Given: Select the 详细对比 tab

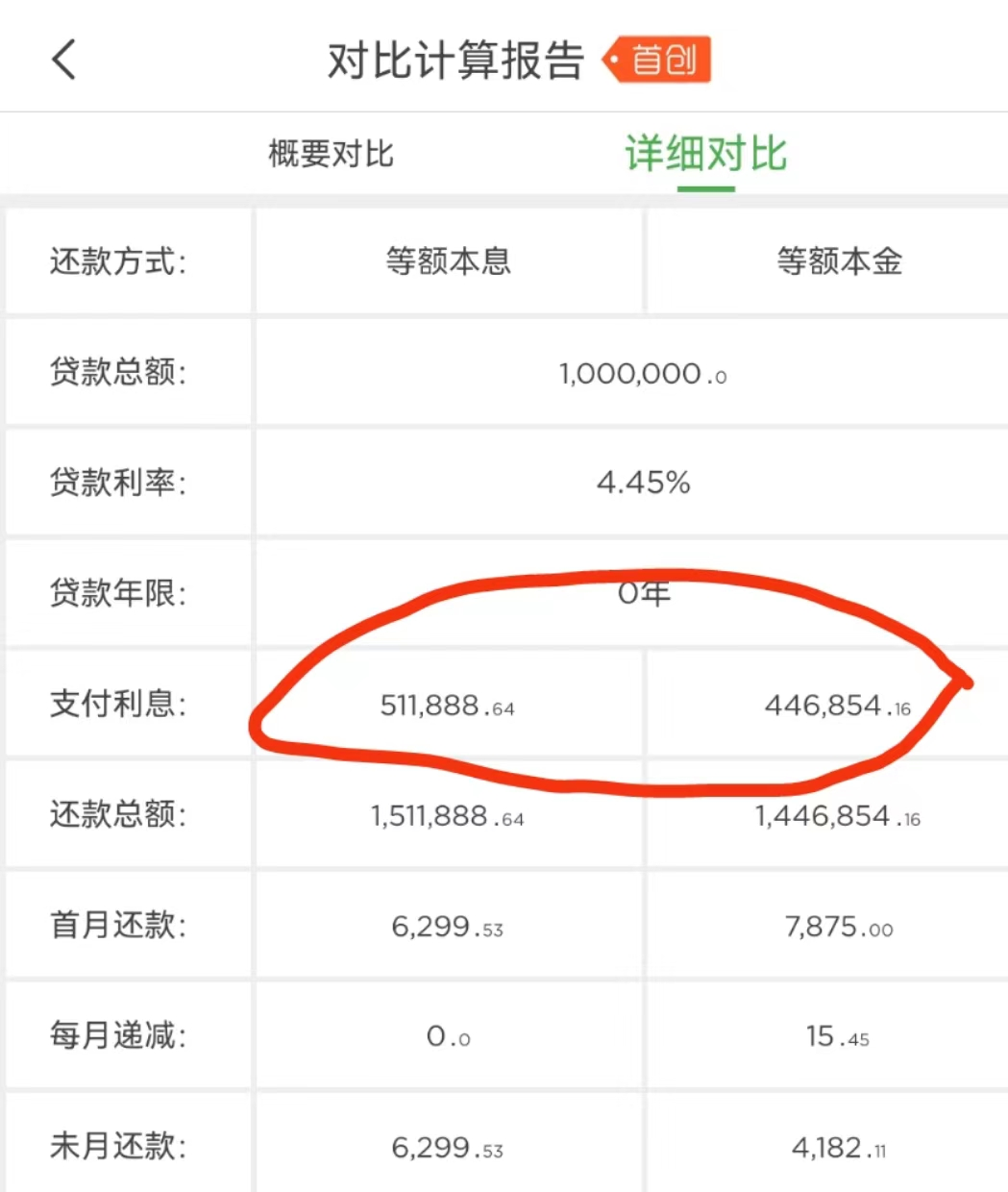Looking at the screenshot, I should coord(706,154).
